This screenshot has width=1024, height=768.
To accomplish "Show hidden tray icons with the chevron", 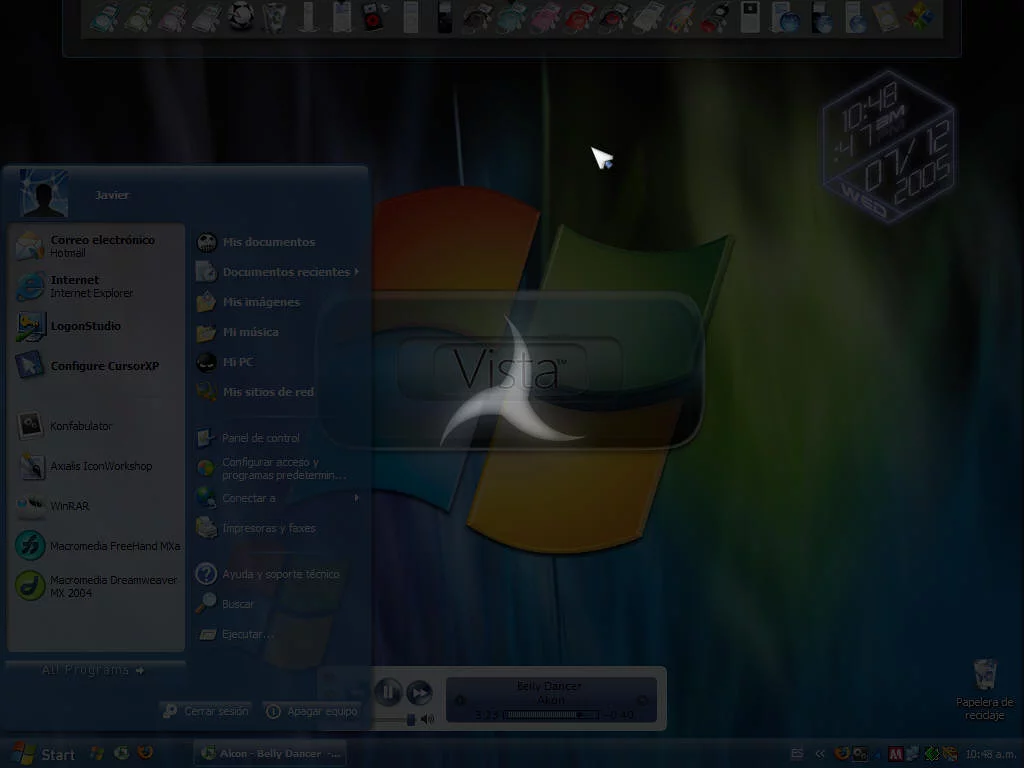I will coord(821,754).
